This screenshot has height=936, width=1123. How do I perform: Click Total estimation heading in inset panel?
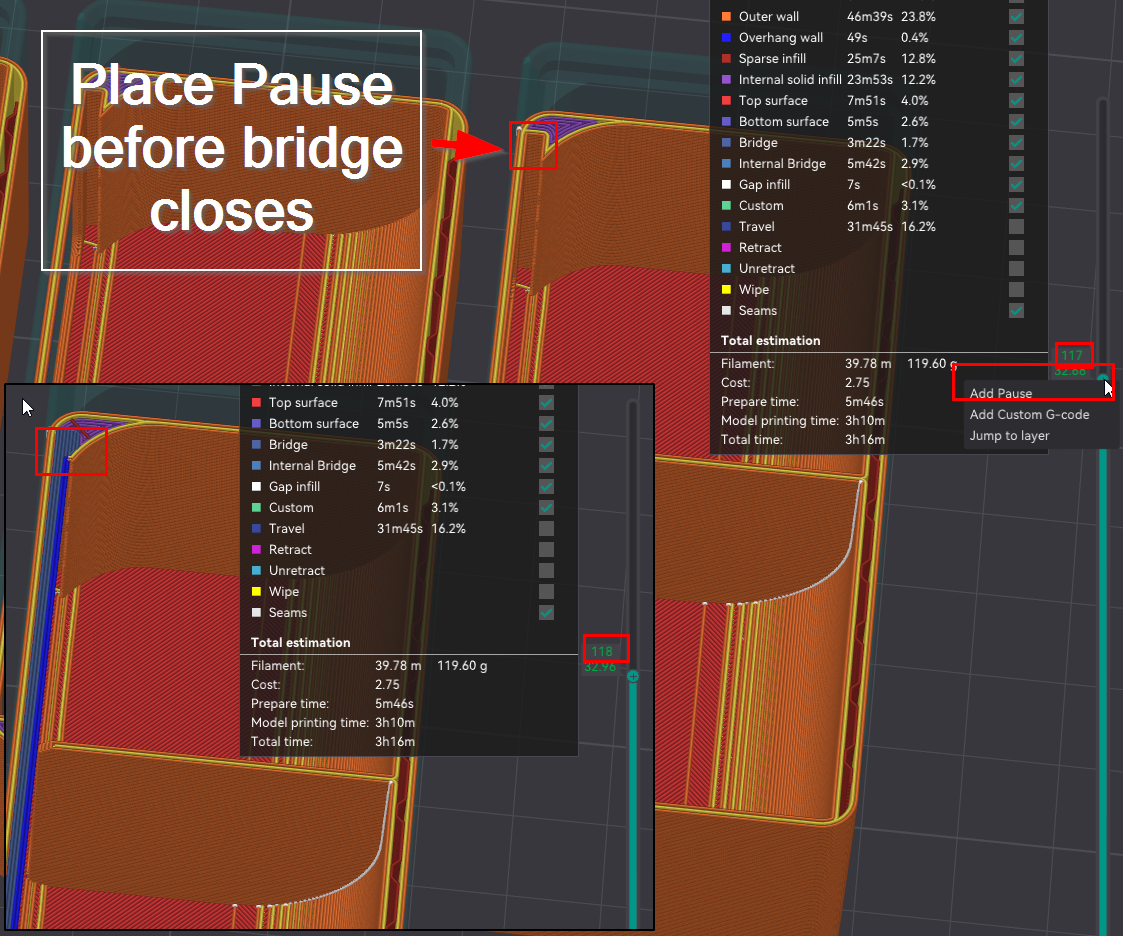click(x=301, y=643)
